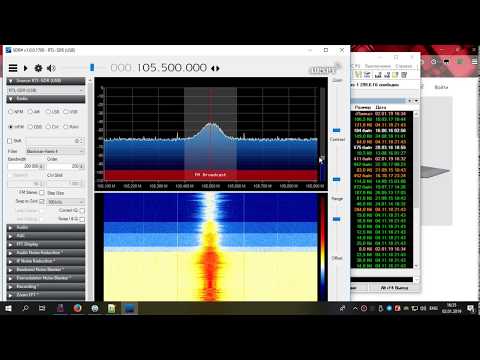Open the notification center icon
This screenshot has height=360, width=480.
(x=471, y=308)
